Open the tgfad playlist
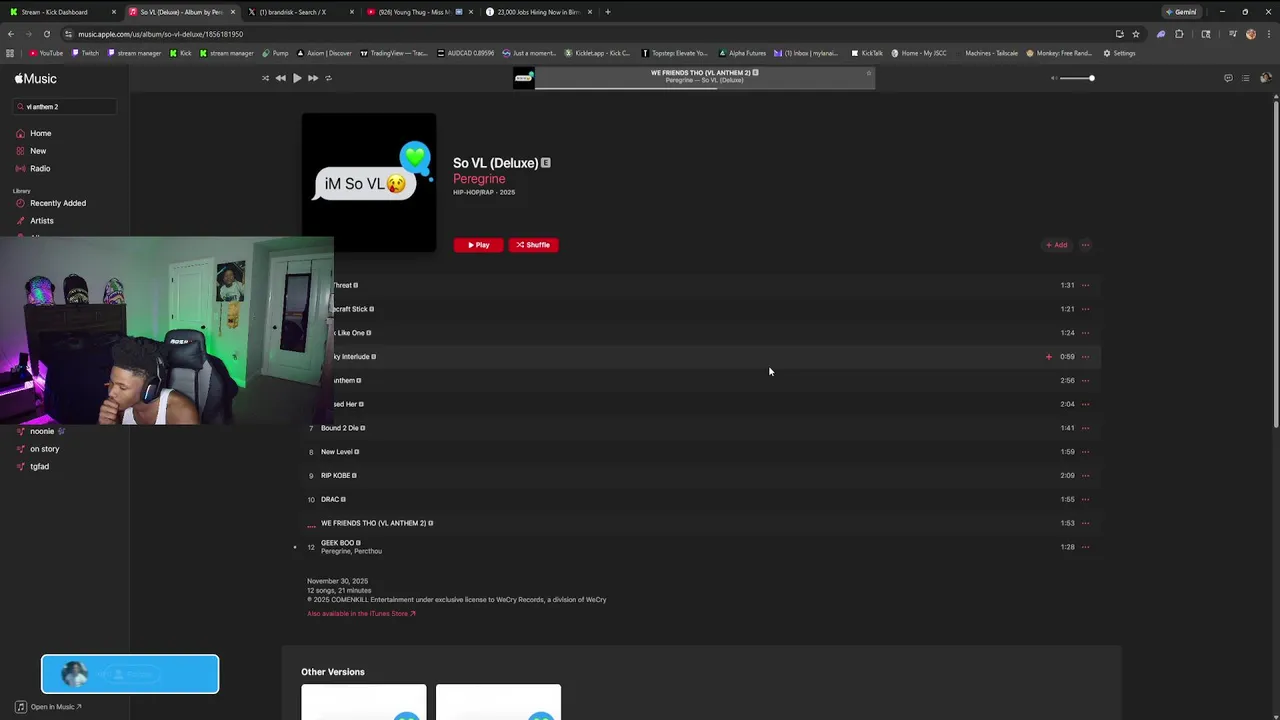 point(39,466)
